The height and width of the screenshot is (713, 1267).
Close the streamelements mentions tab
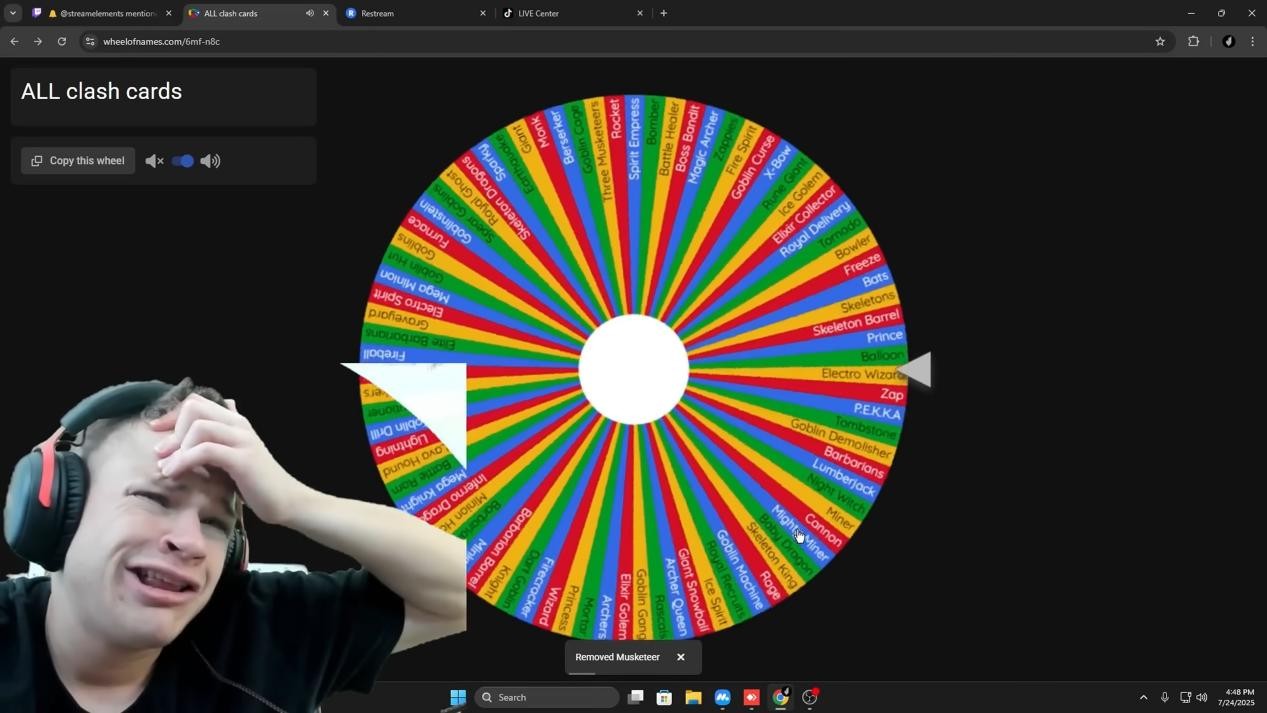[x=168, y=13]
